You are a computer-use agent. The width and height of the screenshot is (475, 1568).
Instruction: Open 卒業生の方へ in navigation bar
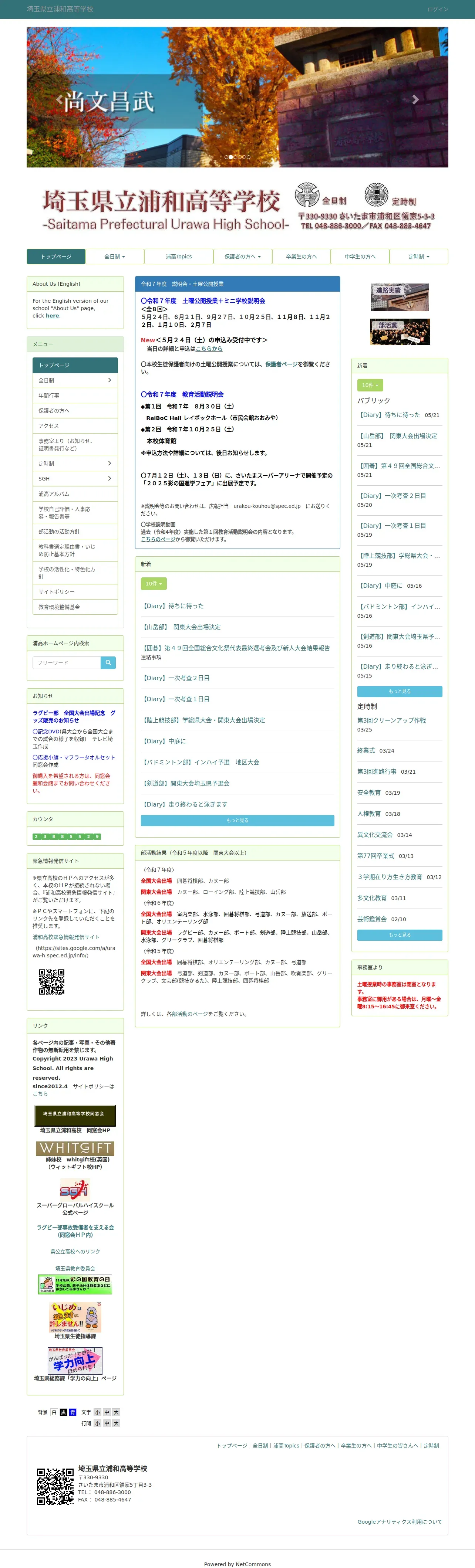301,256
